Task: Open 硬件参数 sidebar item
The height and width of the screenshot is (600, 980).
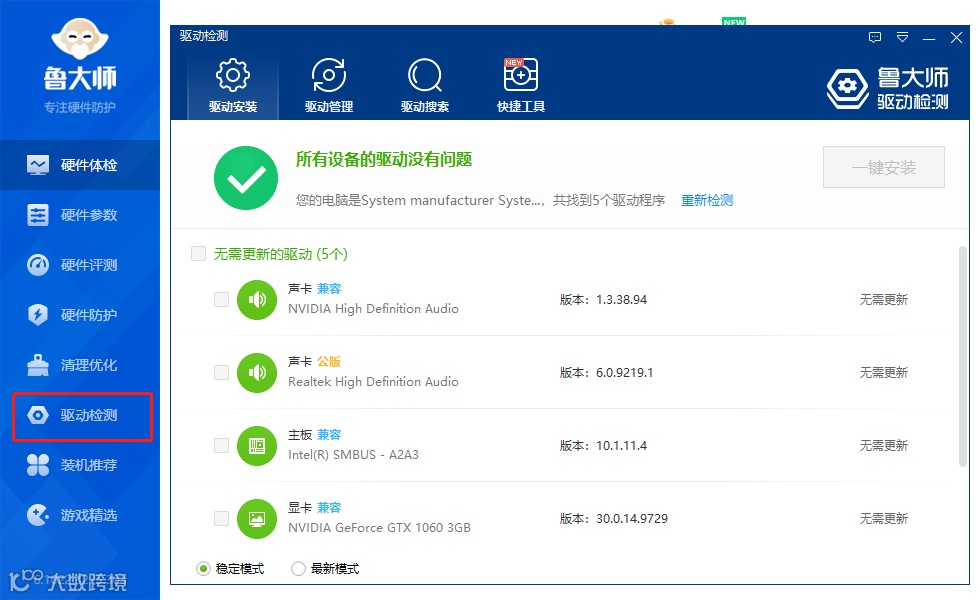Action: 79,215
